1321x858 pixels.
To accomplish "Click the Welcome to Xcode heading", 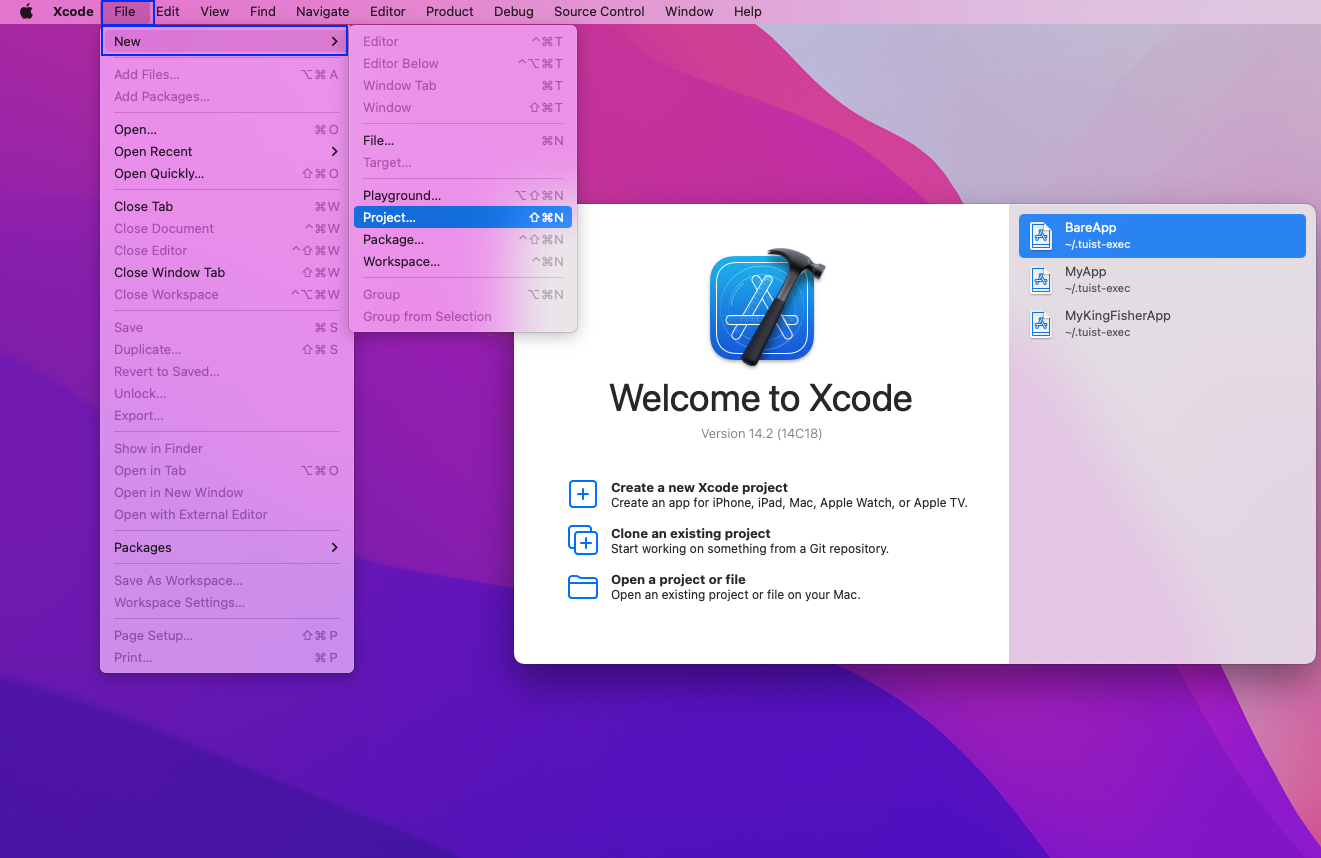I will [x=761, y=398].
